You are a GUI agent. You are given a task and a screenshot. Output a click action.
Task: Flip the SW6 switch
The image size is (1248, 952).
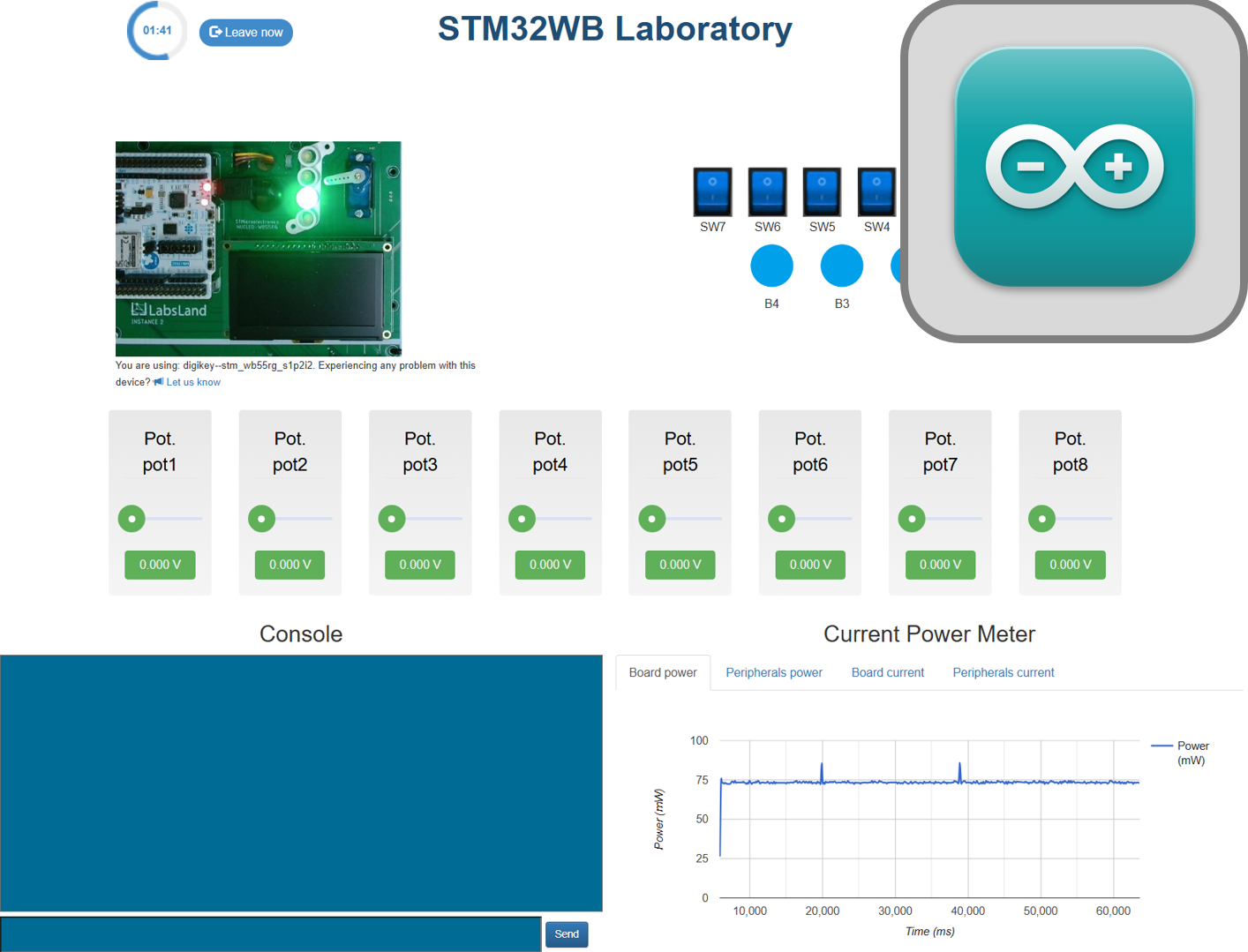(767, 191)
